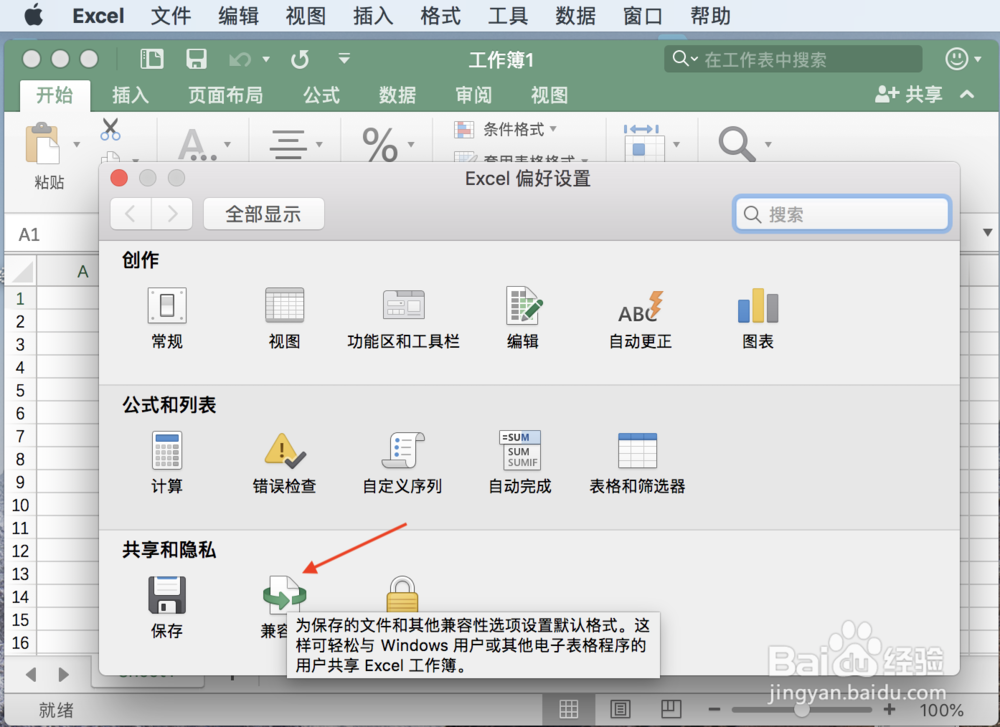Switch to the 插入 ribbon tab

coord(131,96)
